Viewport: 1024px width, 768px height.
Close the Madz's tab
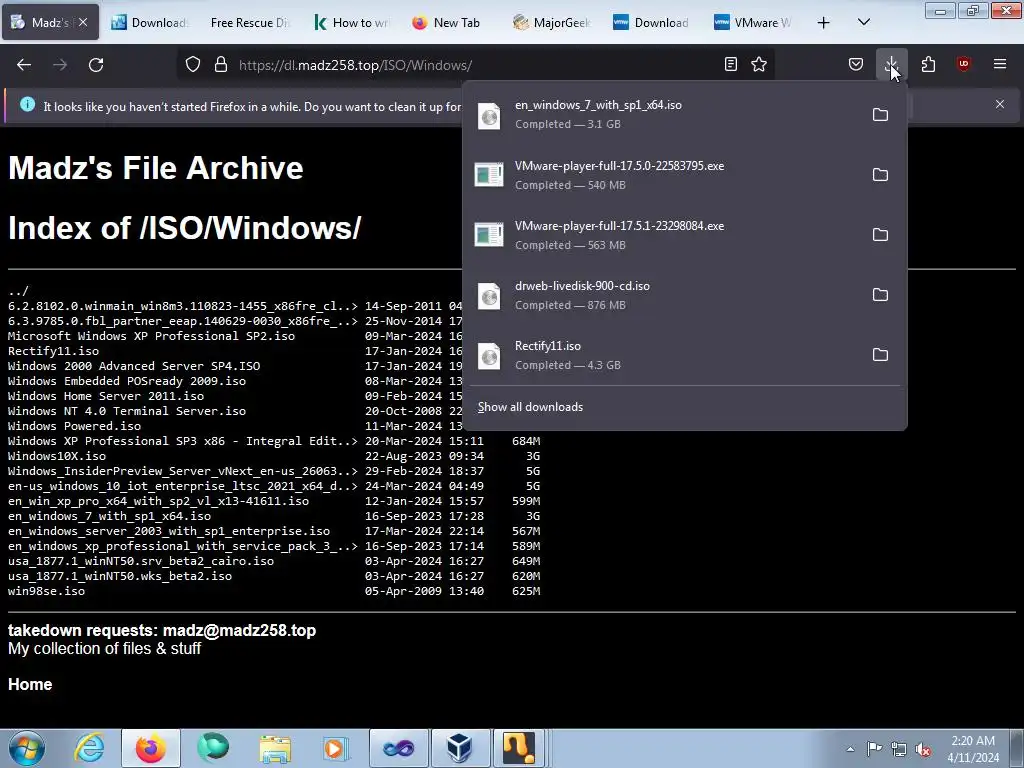pyautogui.click(x=83, y=22)
